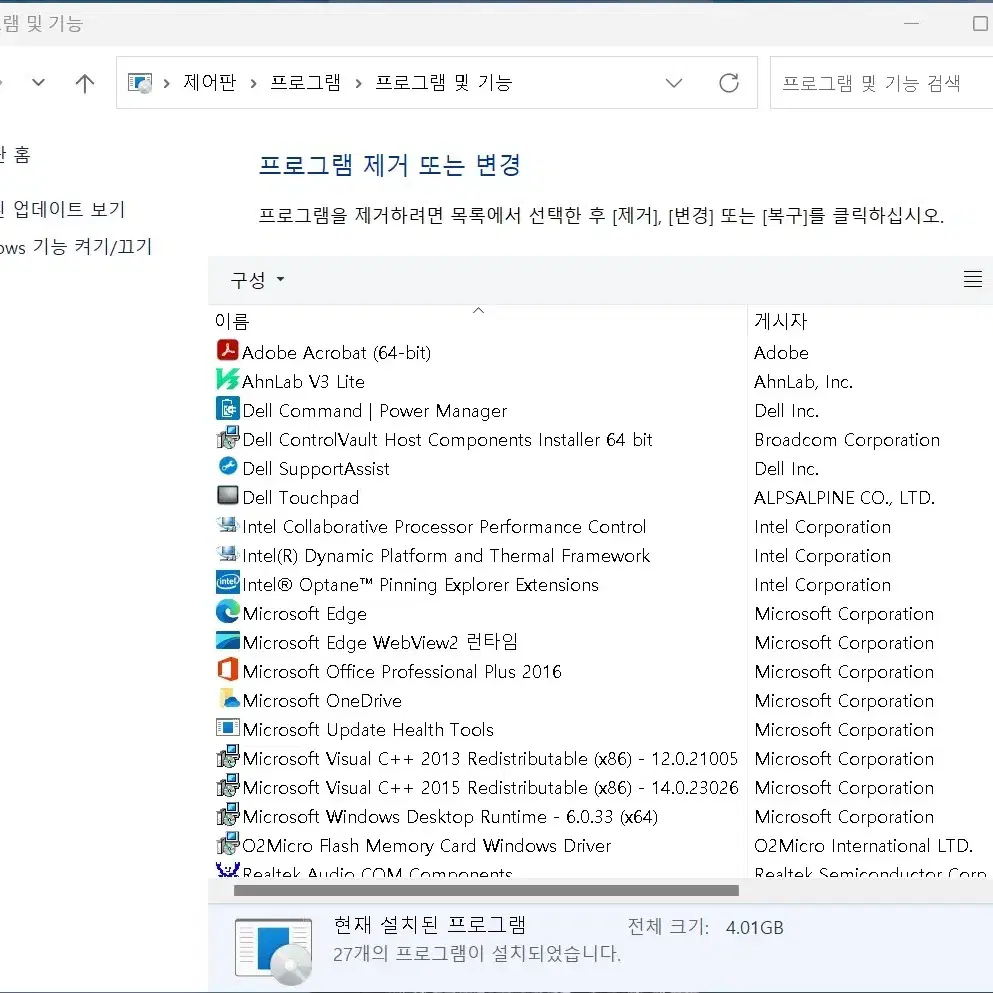This screenshot has height=993, width=993.
Task: Select Microsoft Edge WebView2 런타임 by name
Action: coord(380,642)
